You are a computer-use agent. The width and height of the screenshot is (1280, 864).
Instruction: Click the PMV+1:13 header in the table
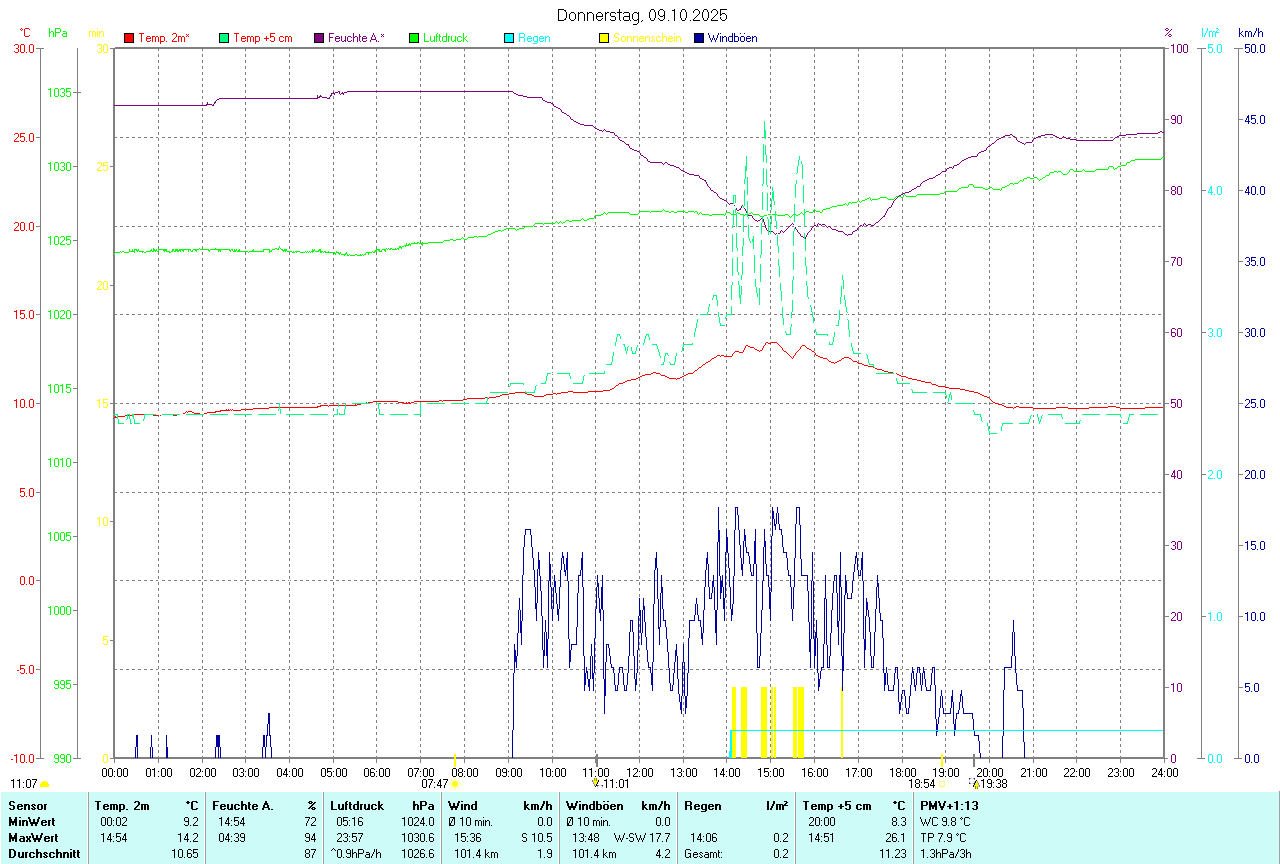click(x=949, y=805)
